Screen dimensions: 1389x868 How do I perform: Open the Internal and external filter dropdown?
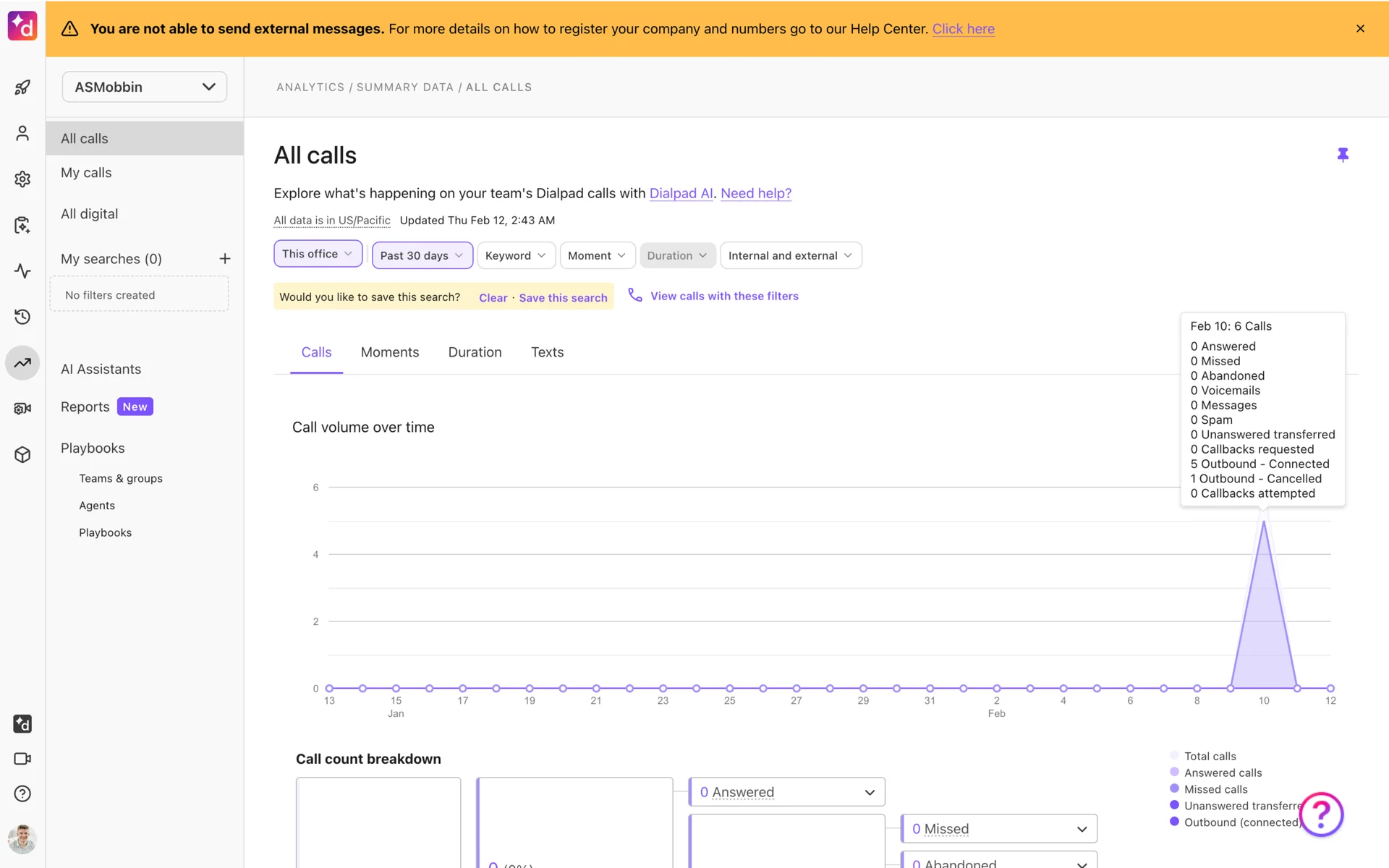click(790, 255)
